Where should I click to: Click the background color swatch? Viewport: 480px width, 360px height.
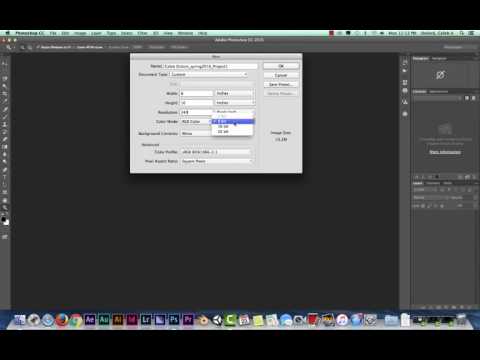point(7,222)
